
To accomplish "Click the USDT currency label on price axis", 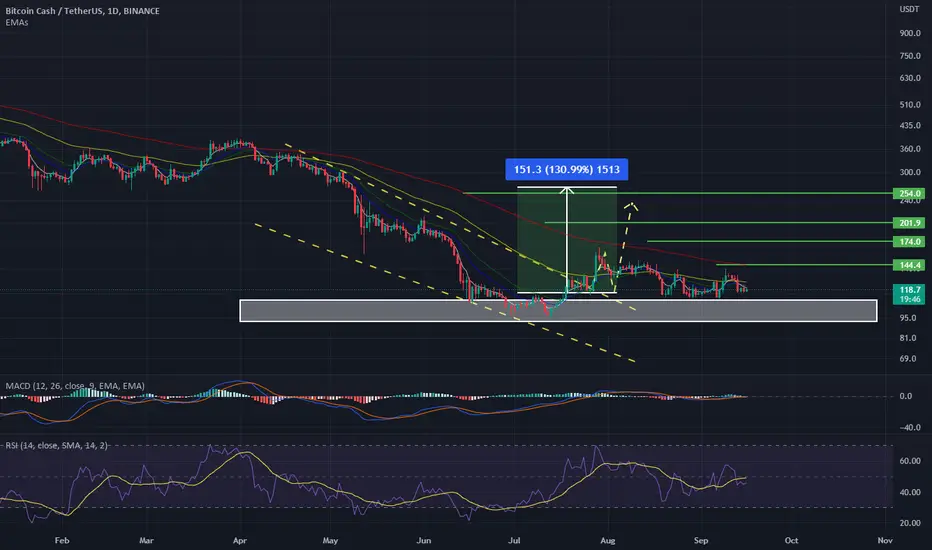I will click(x=909, y=10).
